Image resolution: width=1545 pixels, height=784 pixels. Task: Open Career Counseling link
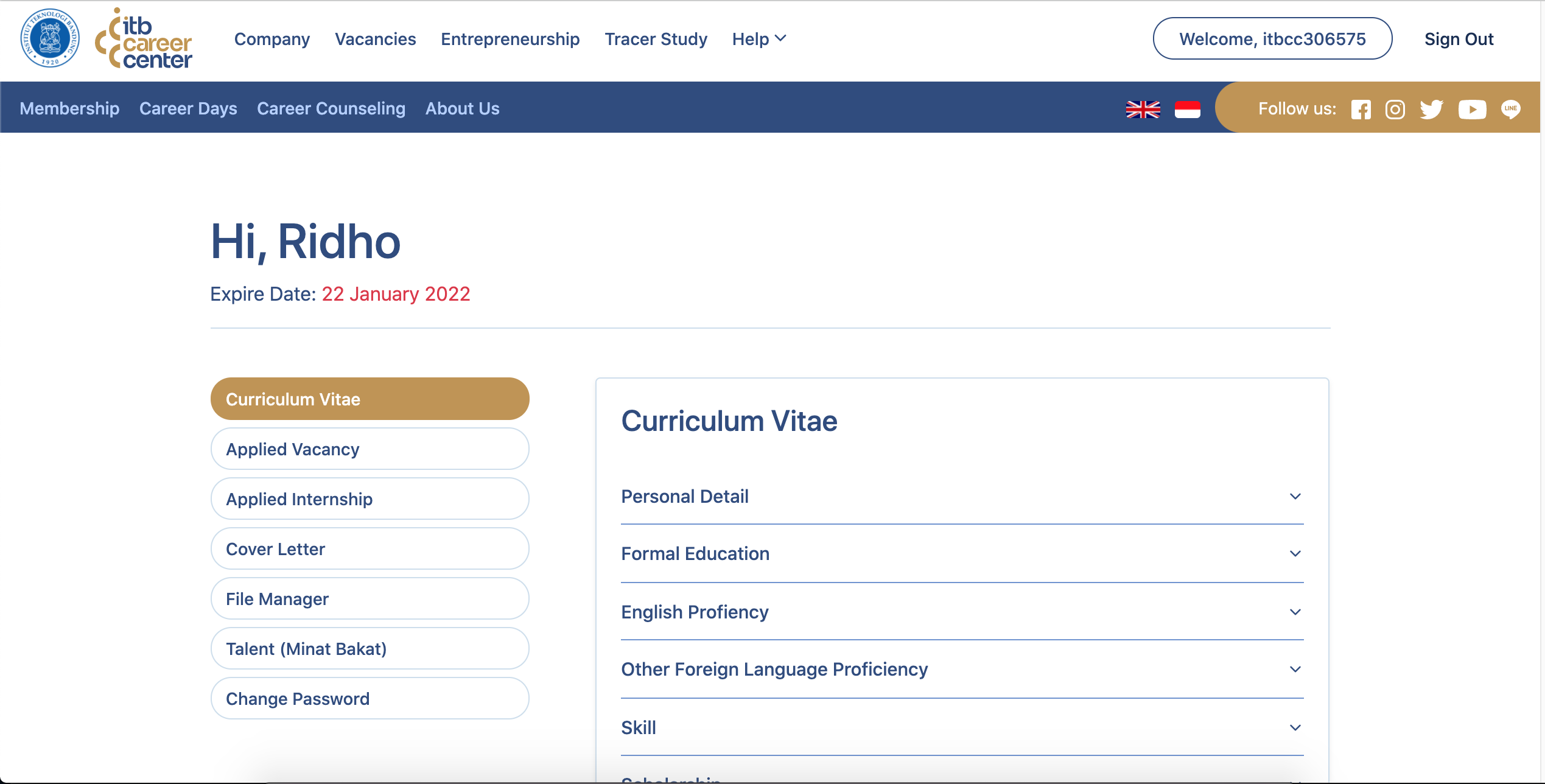(x=331, y=108)
